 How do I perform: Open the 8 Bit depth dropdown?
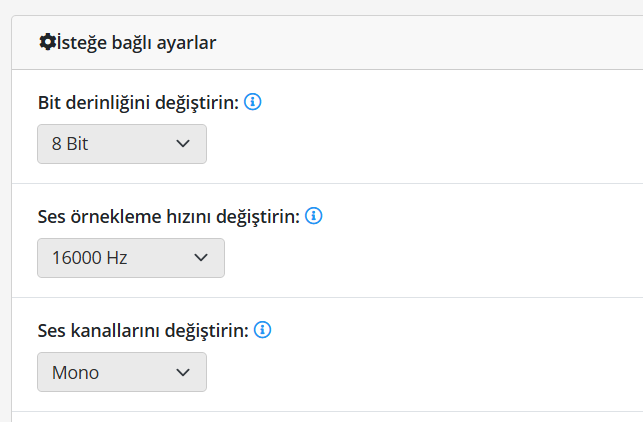121,144
